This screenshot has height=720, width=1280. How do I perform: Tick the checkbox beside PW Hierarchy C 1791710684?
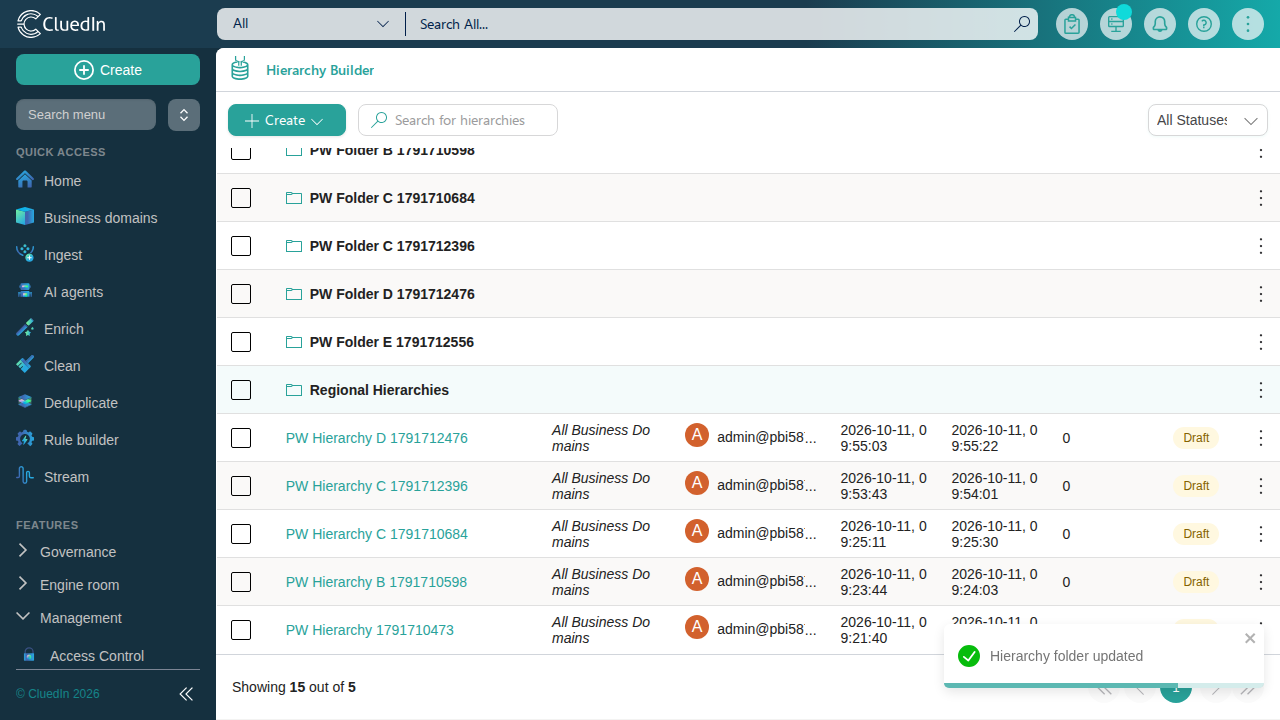click(241, 534)
